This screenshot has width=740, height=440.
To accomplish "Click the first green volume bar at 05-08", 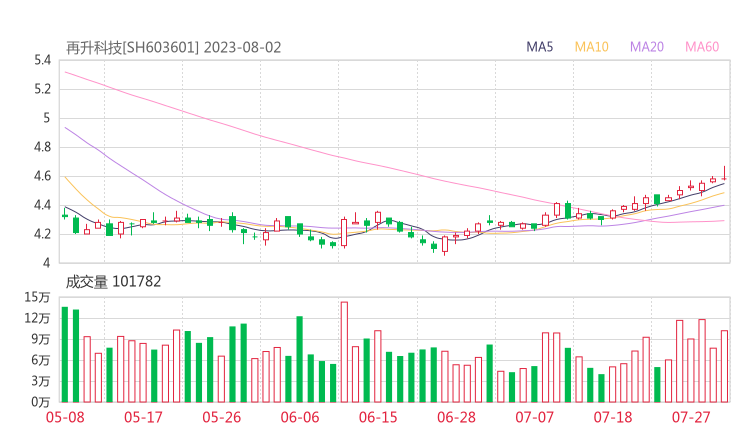I will click(x=65, y=355).
